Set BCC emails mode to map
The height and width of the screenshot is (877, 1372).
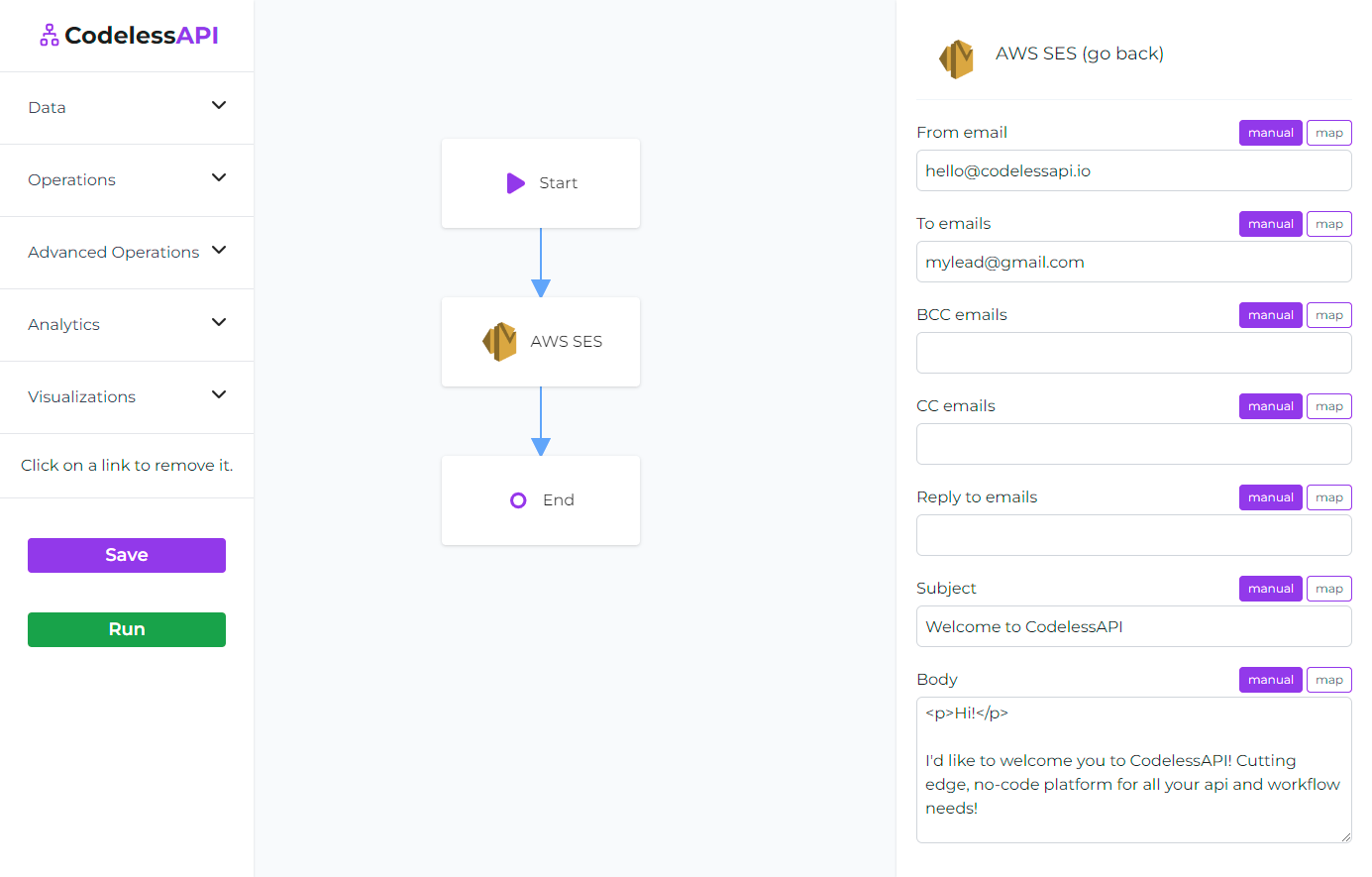coord(1329,315)
